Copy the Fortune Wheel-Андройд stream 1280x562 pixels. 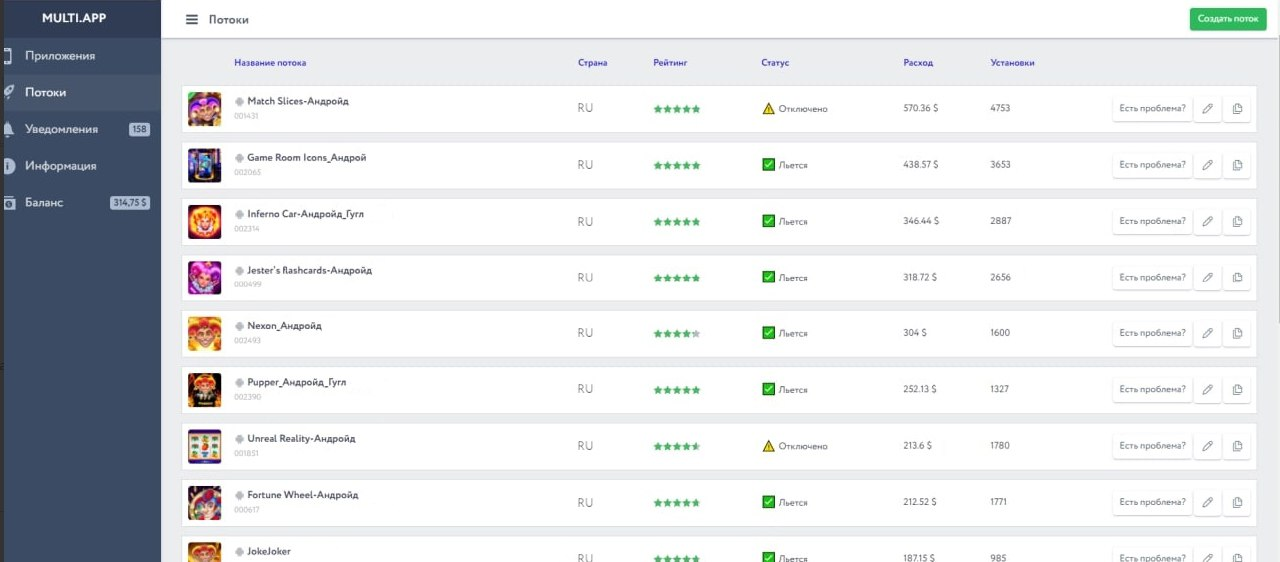[1237, 502]
